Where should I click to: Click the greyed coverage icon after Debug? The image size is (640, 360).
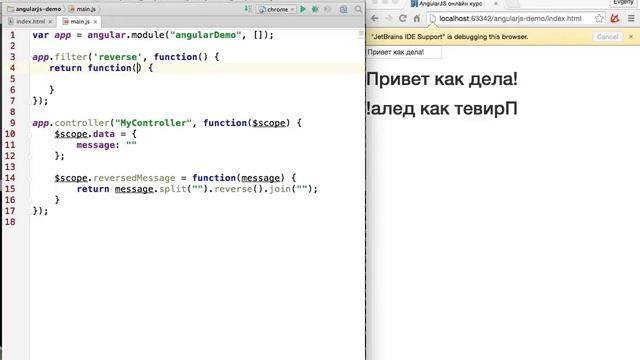(x=327, y=9)
